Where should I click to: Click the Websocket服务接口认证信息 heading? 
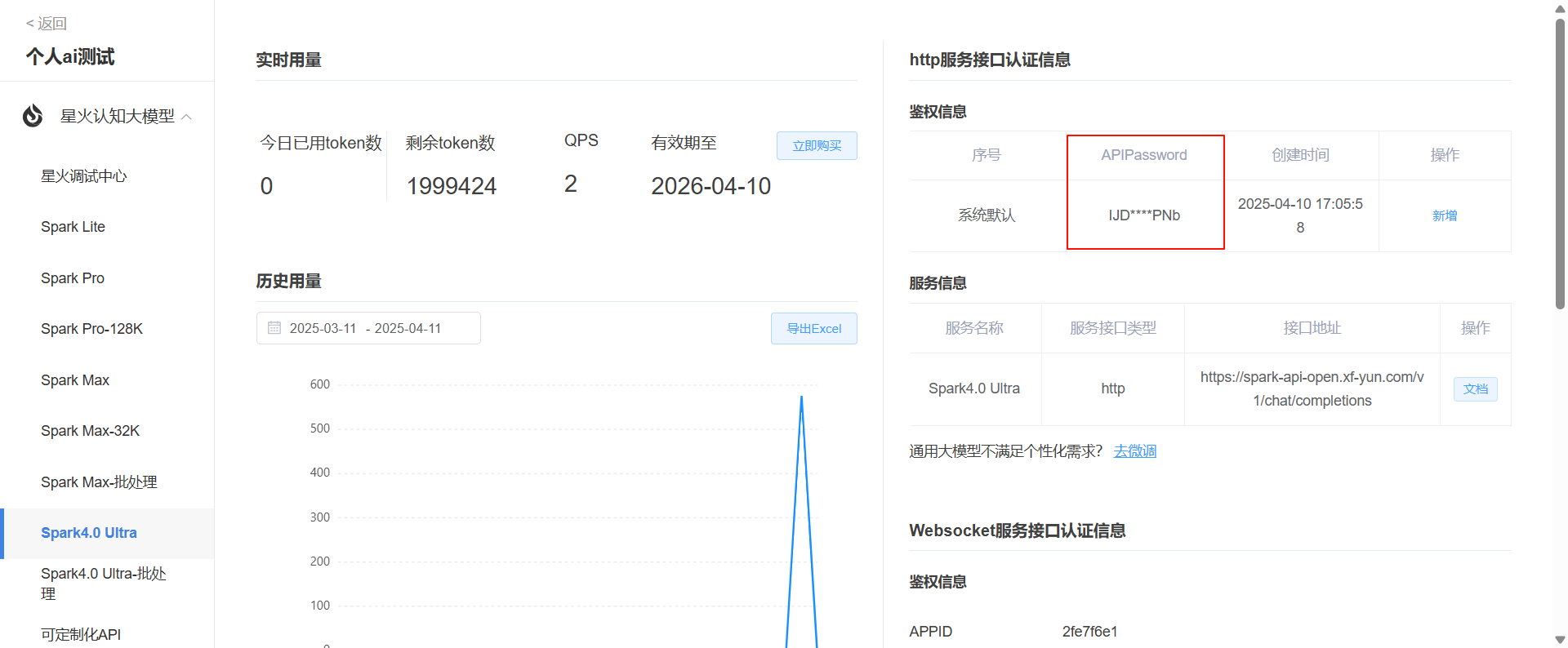click(1018, 530)
